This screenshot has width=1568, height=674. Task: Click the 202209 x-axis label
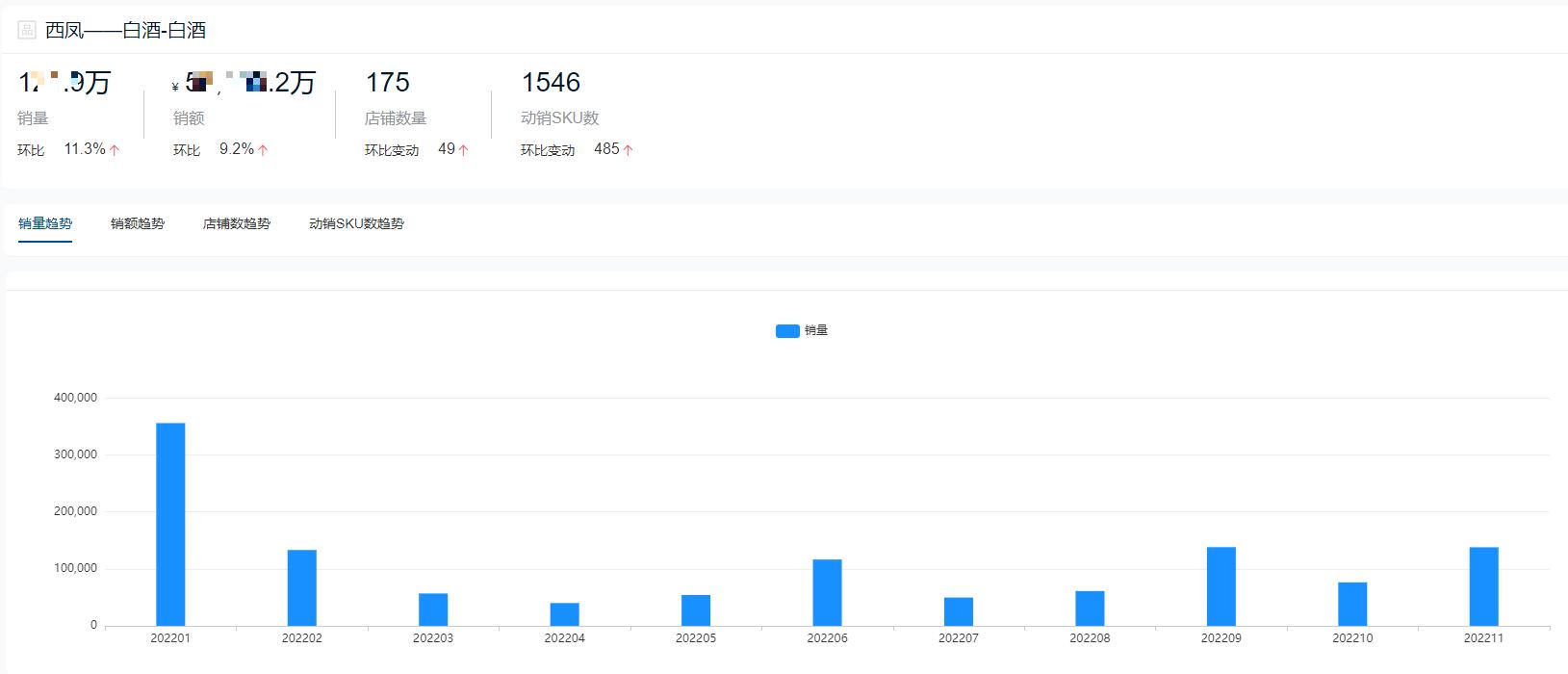(x=1221, y=638)
